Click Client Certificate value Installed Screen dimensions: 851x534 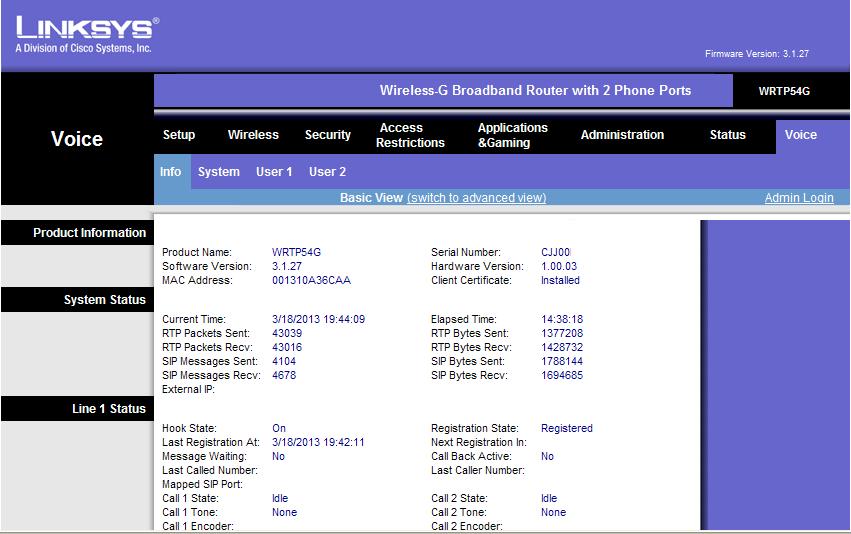pos(560,281)
